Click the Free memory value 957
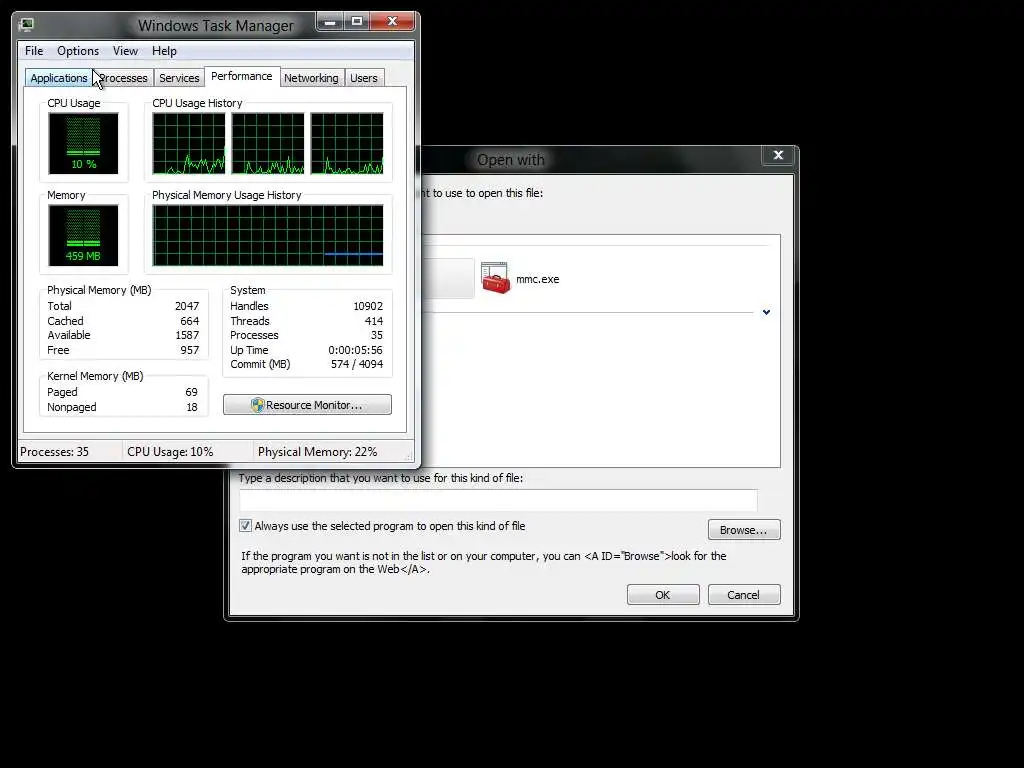The height and width of the screenshot is (768, 1024). [x=189, y=351]
